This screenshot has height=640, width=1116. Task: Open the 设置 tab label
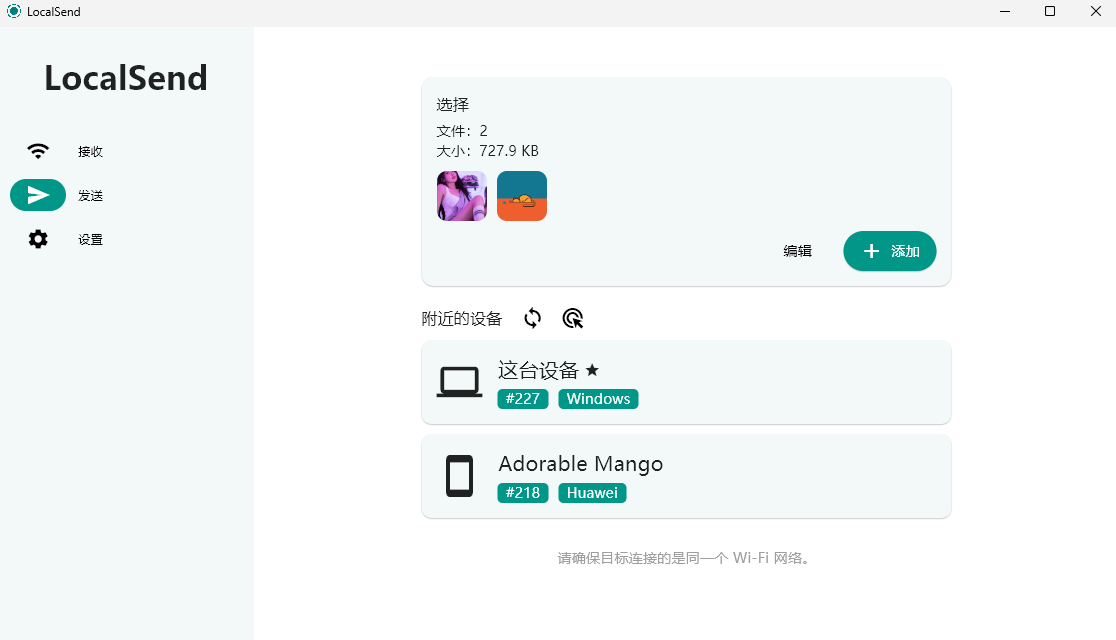tap(90, 240)
